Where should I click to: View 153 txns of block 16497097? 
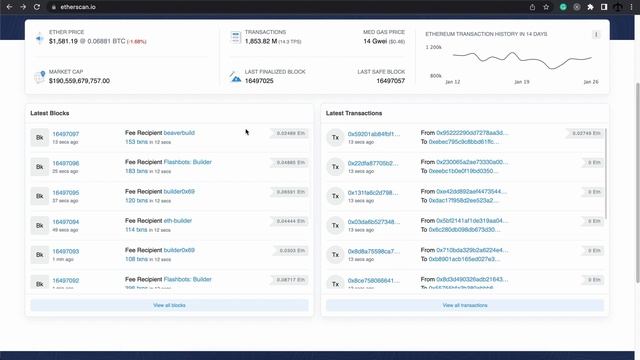tap(136, 142)
